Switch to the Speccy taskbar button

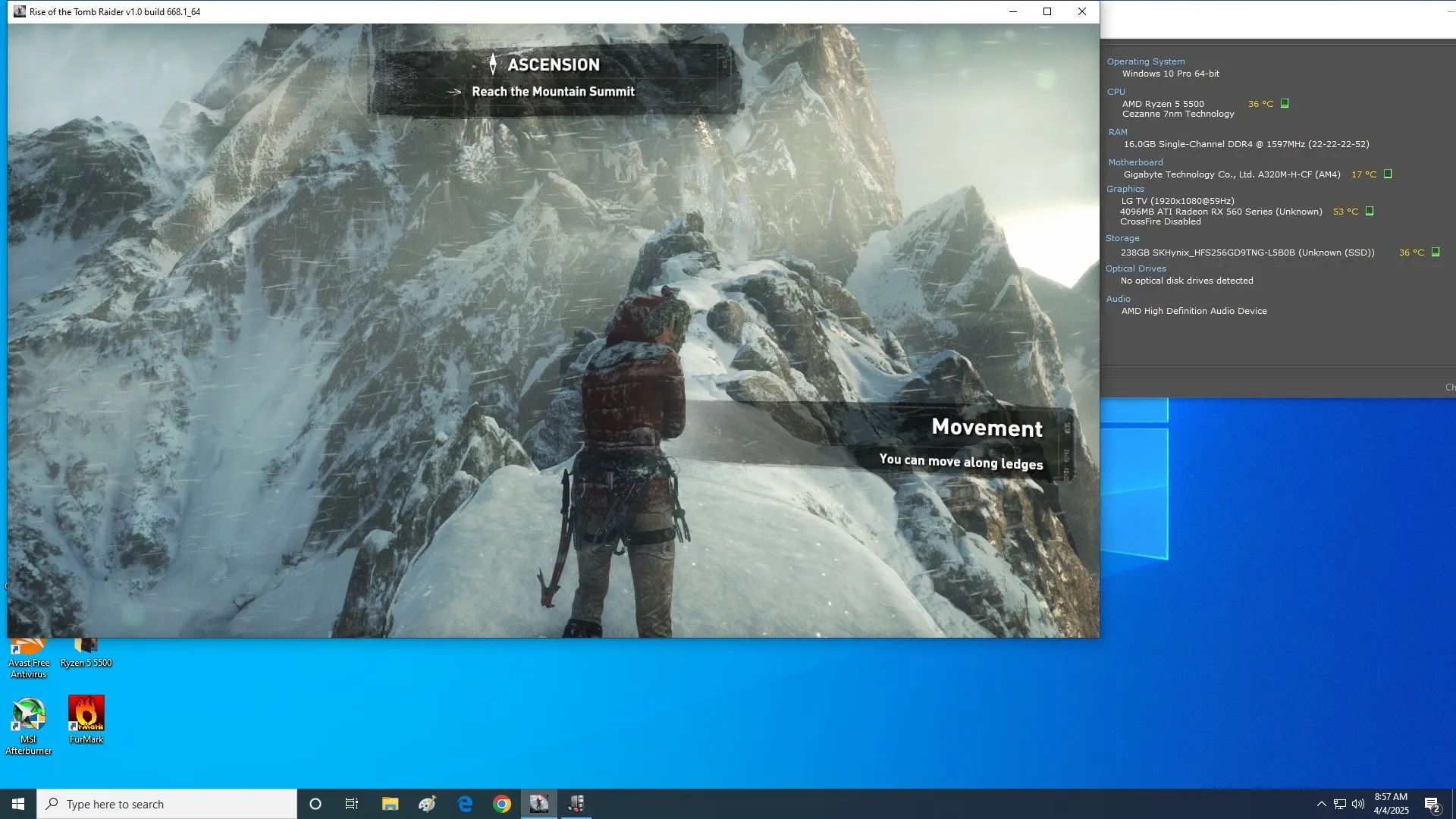576,804
